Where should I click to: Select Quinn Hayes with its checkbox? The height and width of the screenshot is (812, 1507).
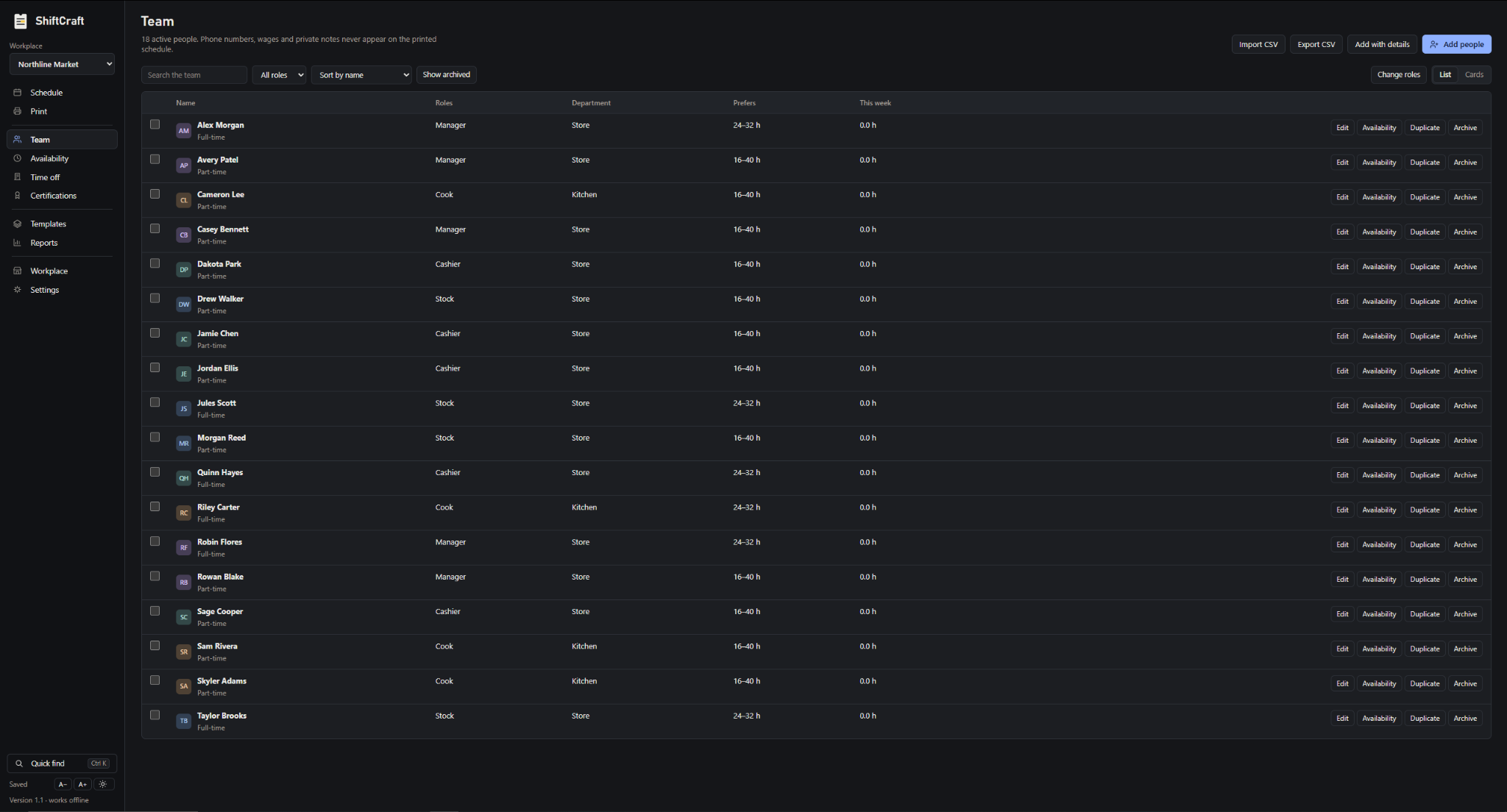pos(155,471)
